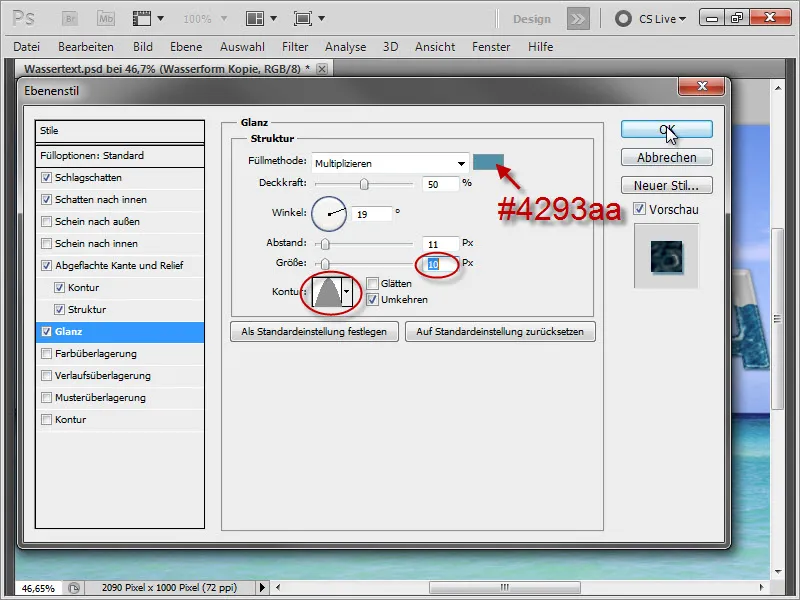The width and height of the screenshot is (800, 600).
Task: Open Mini Bridge with the Mb icon
Action: click(x=106, y=19)
